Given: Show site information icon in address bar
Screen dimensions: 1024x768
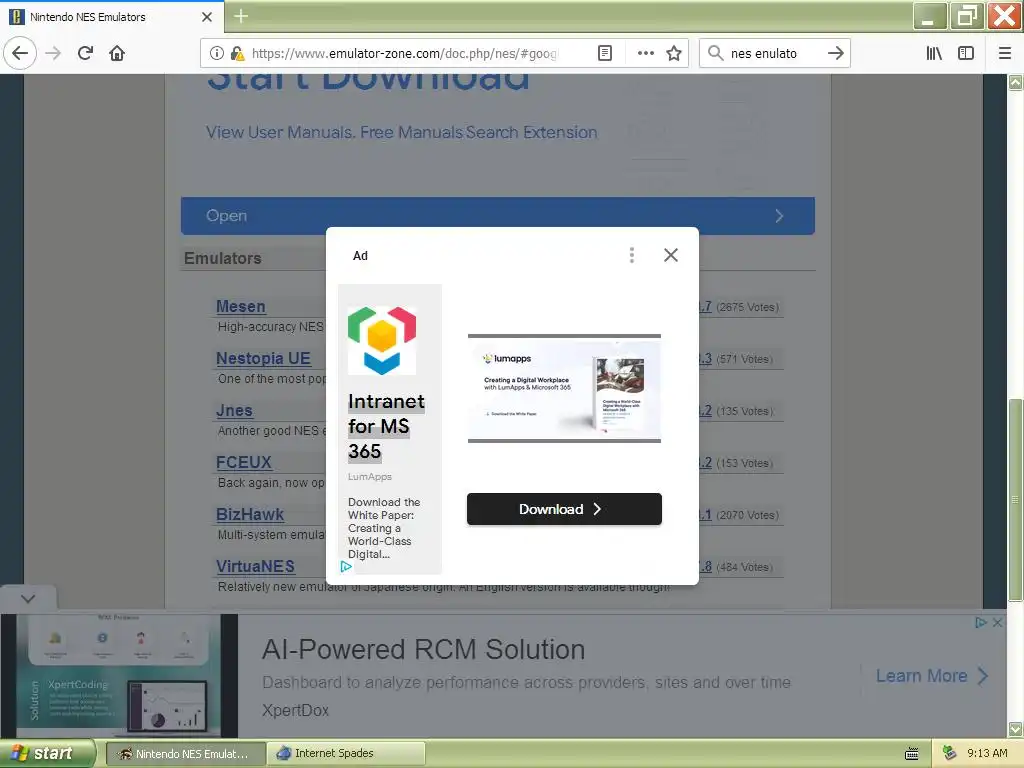Looking at the screenshot, I should tap(217, 53).
